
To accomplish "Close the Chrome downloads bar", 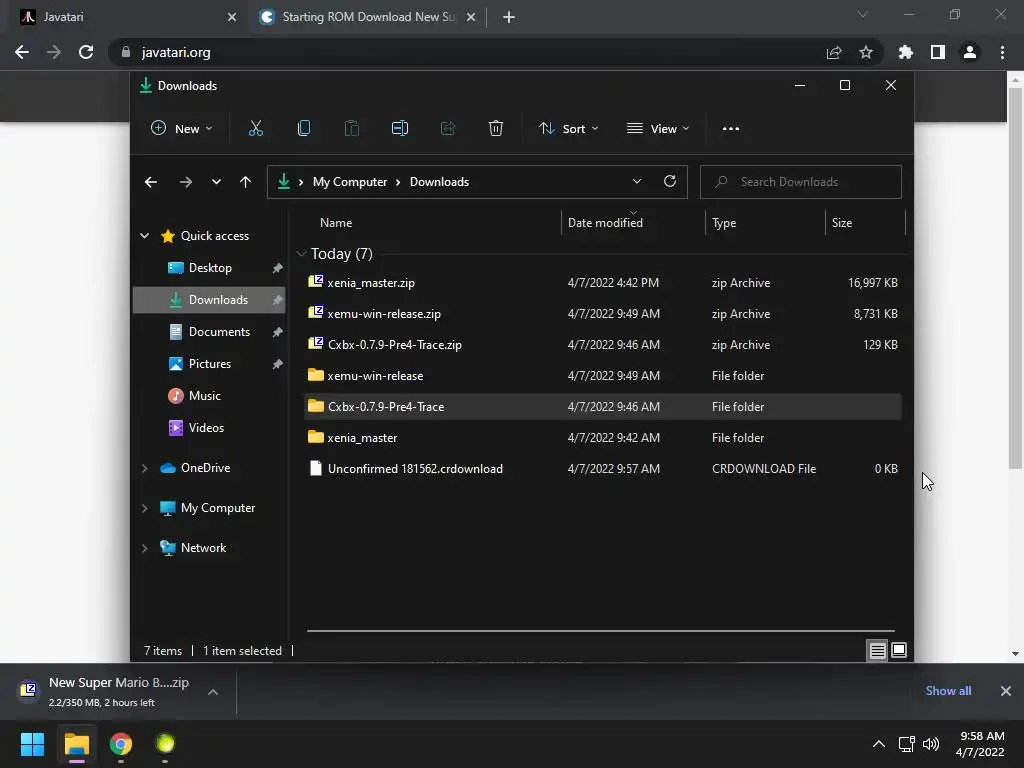I will click(x=1006, y=691).
